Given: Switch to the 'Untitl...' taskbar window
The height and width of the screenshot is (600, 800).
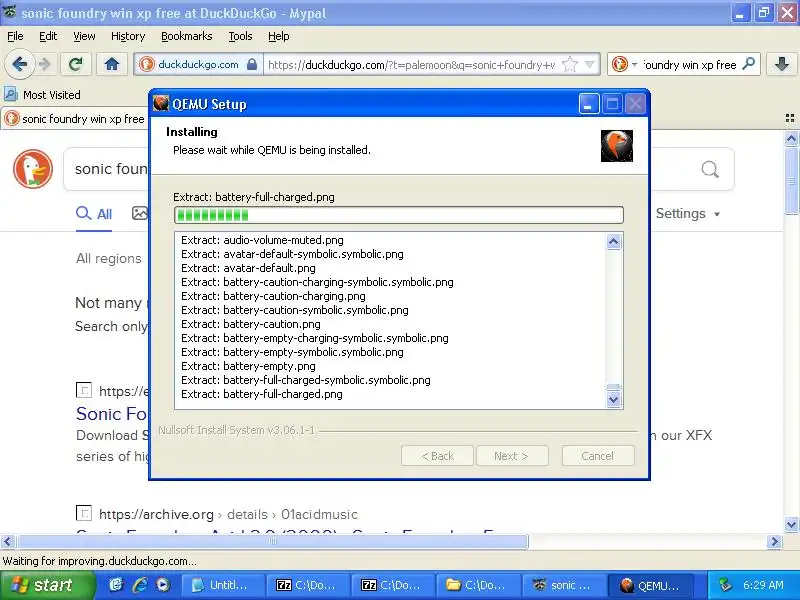Looking at the screenshot, I should click(223, 585).
